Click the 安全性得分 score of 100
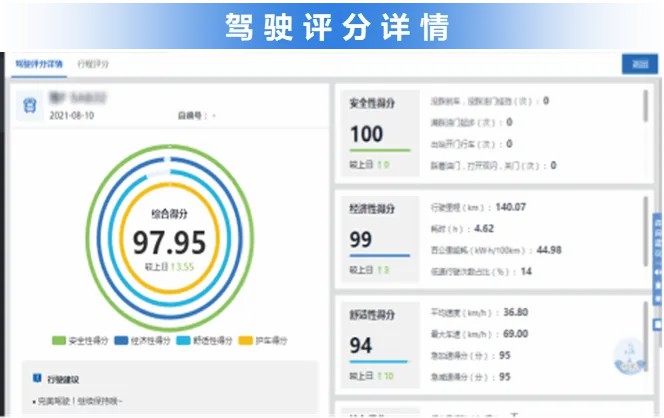This screenshot has height=418, width=664. point(367,134)
